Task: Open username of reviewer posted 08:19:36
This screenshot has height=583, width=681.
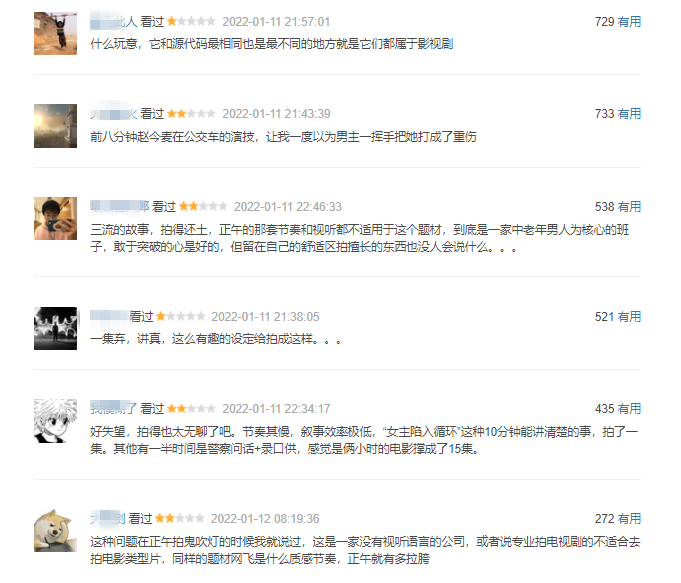Action: coord(108,519)
